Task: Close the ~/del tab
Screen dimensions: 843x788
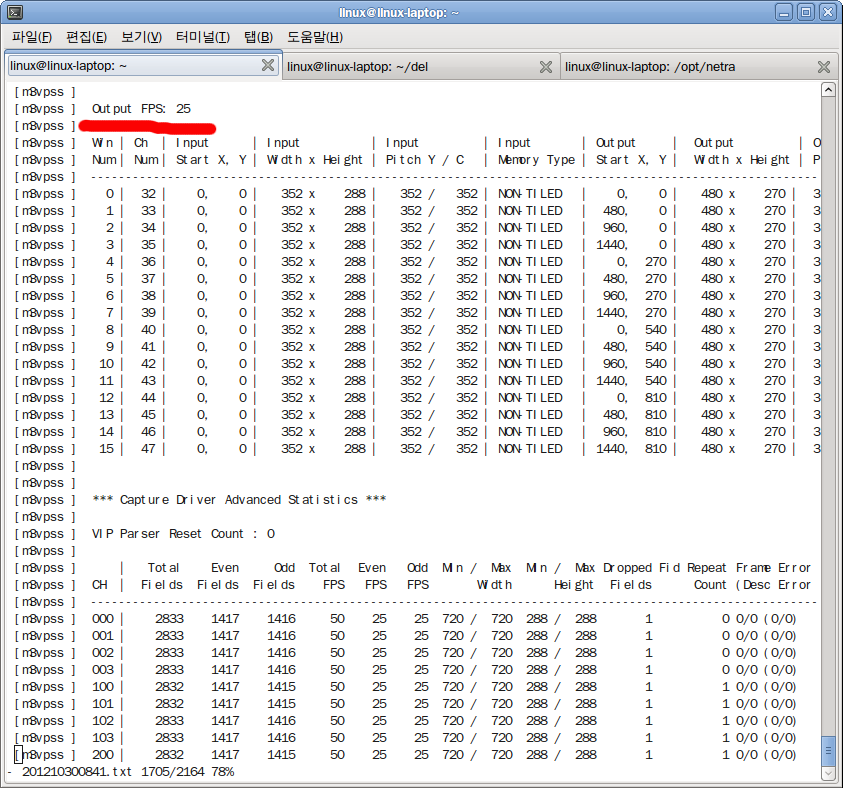Action: point(546,67)
